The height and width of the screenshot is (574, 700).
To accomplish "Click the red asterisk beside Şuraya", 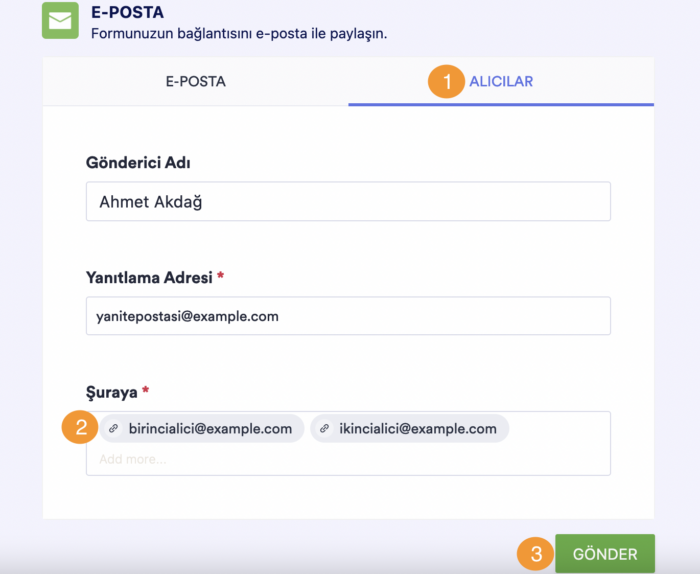I will (x=146, y=390).
